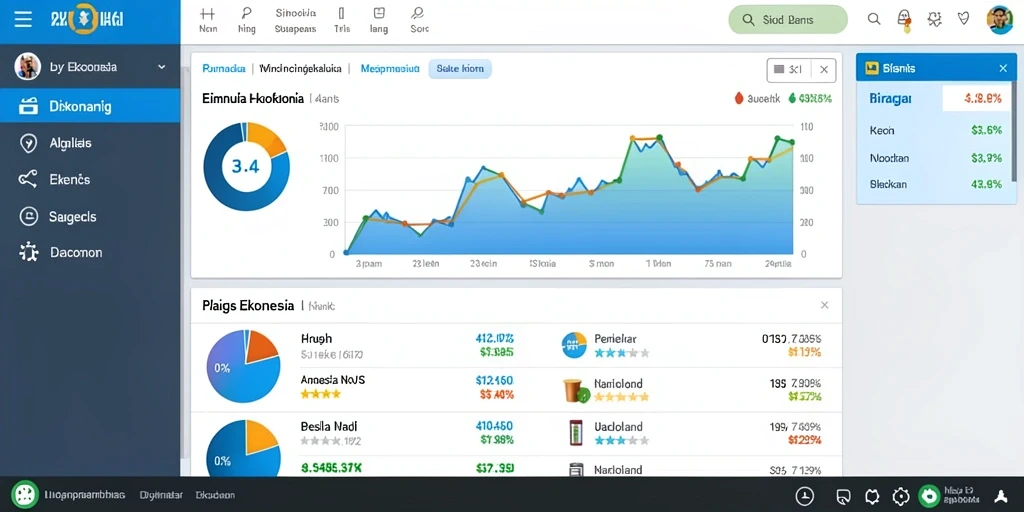The width and height of the screenshot is (1024, 512).
Task: Select Dikonanig in the sidebar
Action: click(x=90, y=106)
